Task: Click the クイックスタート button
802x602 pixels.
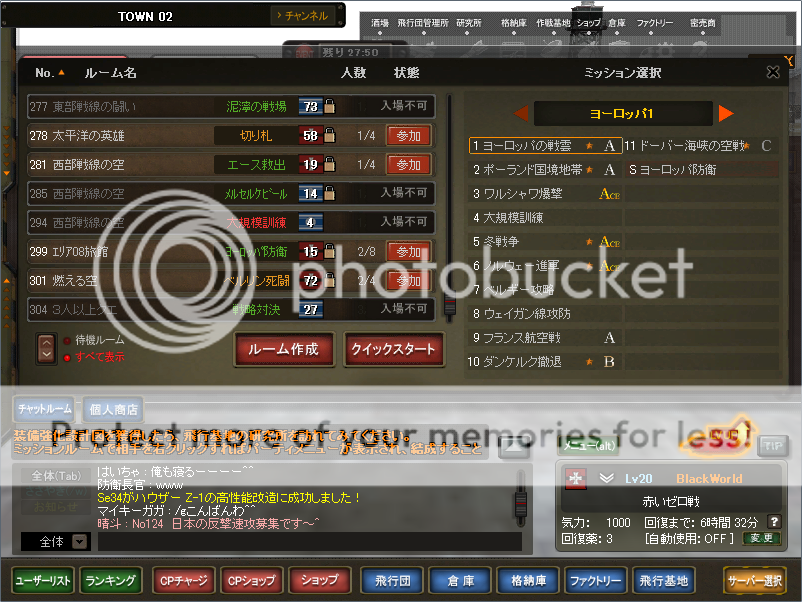Action: [394, 349]
